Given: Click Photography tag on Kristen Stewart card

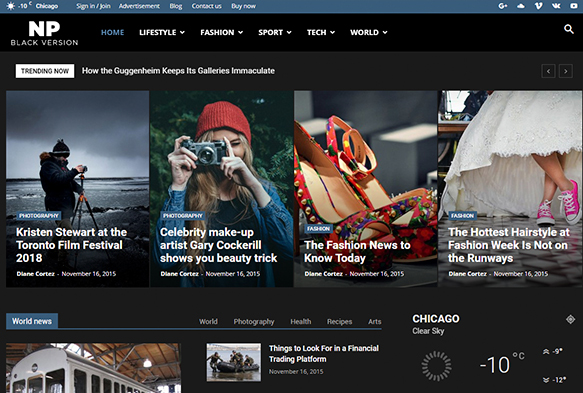Looking at the screenshot, I should (x=39, y=216).
